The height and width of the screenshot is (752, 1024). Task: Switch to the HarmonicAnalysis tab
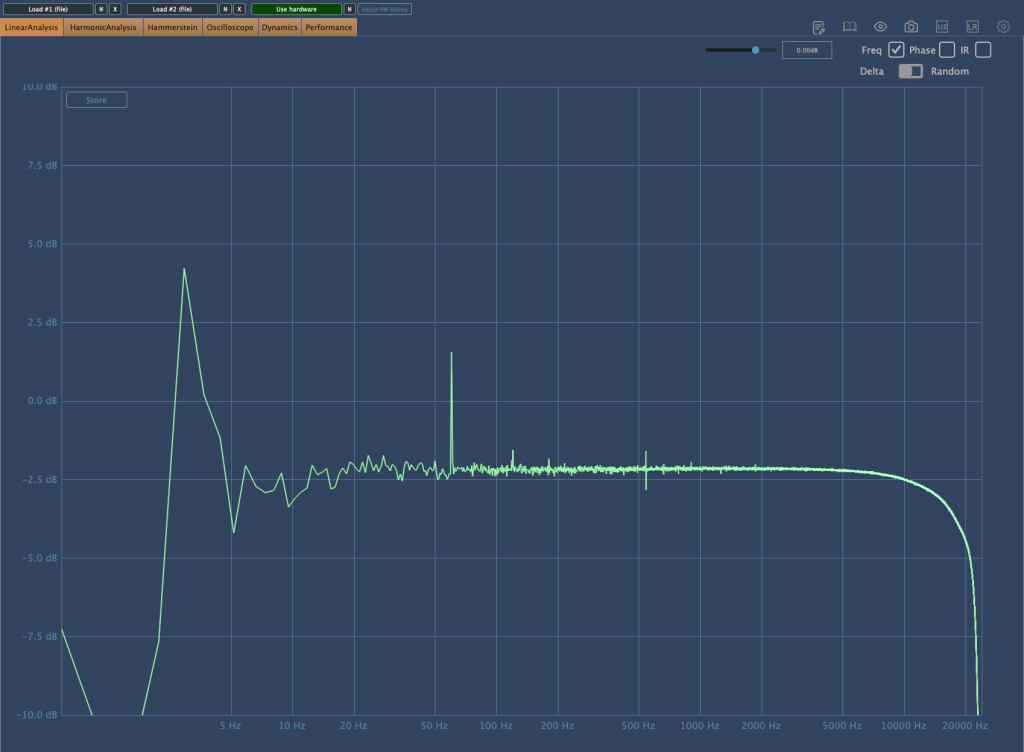point(103,27)
